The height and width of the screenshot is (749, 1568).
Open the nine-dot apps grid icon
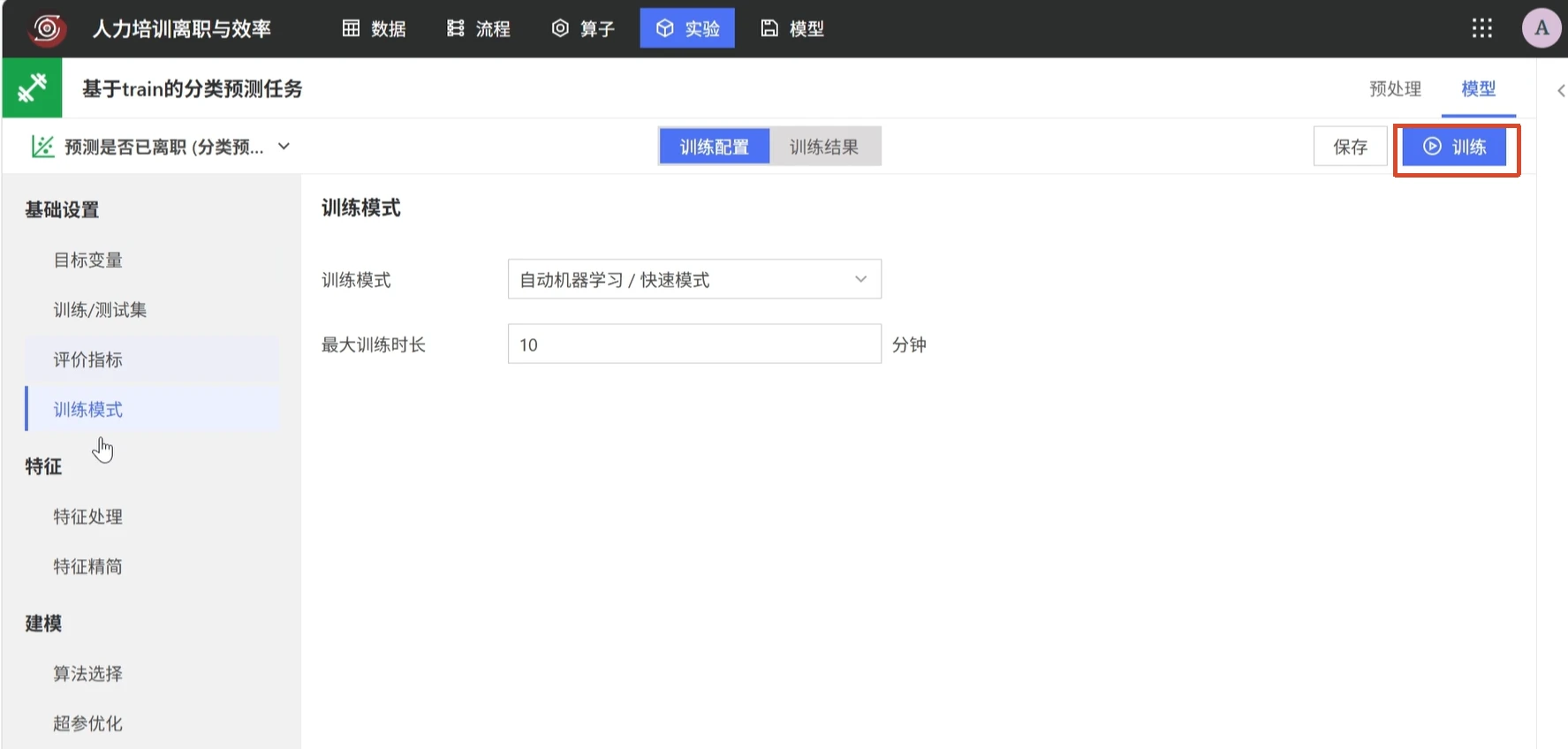coord(1482,28)
